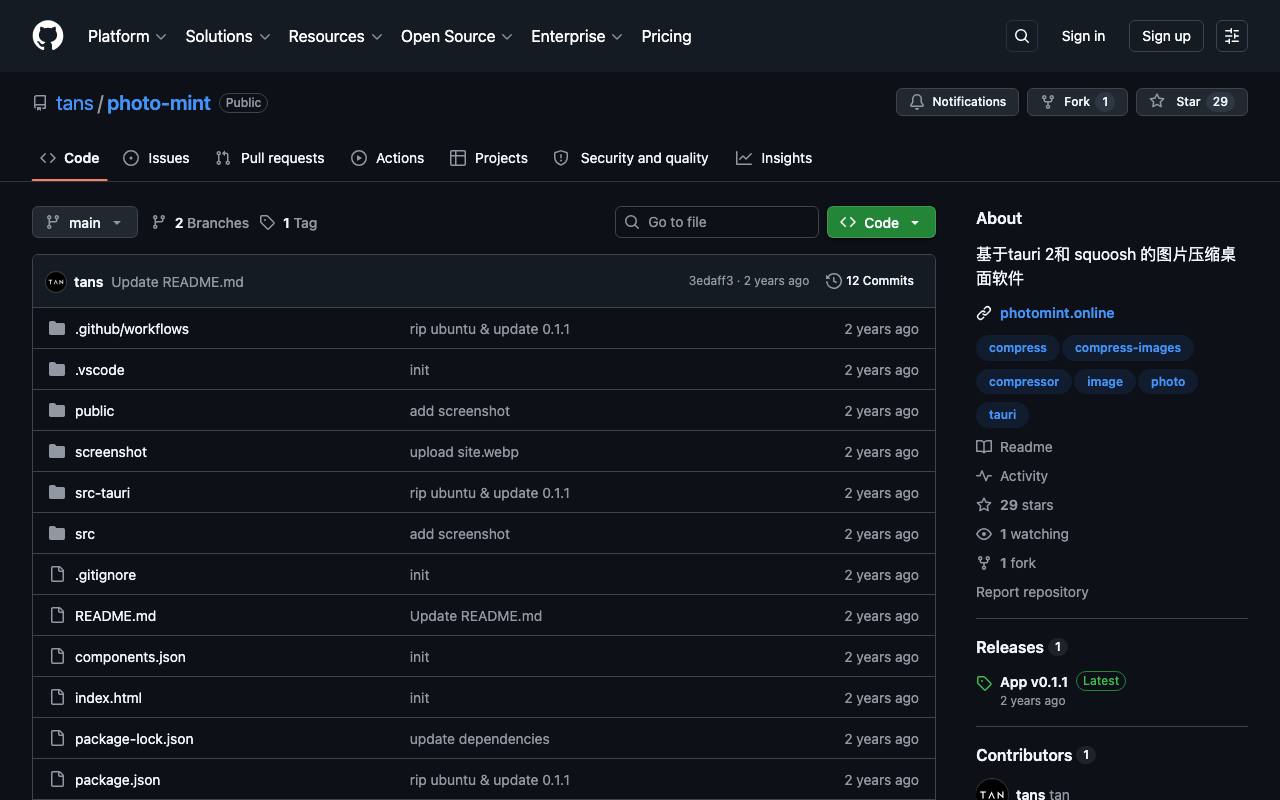1280x800 pixels.
Task: Open the Insights tab
Action: pyautogui.click(x=774, y=158)
